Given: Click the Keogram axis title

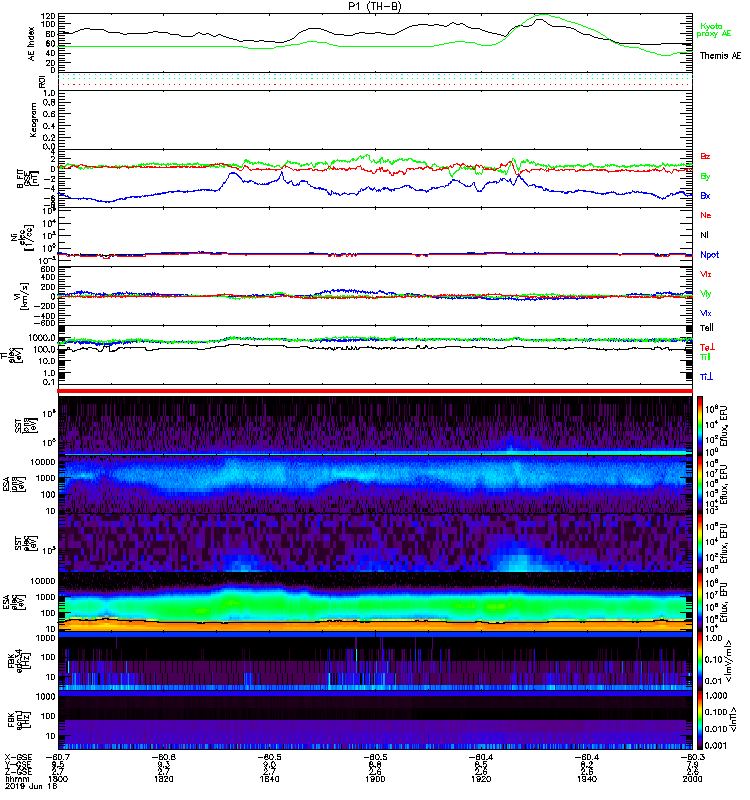Looking at the screenshot, I should coord(33,120).
